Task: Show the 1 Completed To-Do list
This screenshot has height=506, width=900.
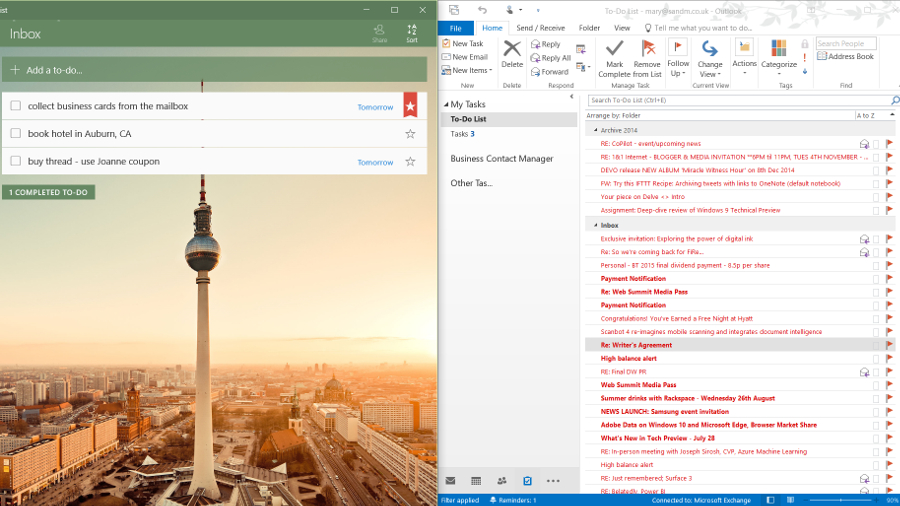Action: tap(48, 192)
